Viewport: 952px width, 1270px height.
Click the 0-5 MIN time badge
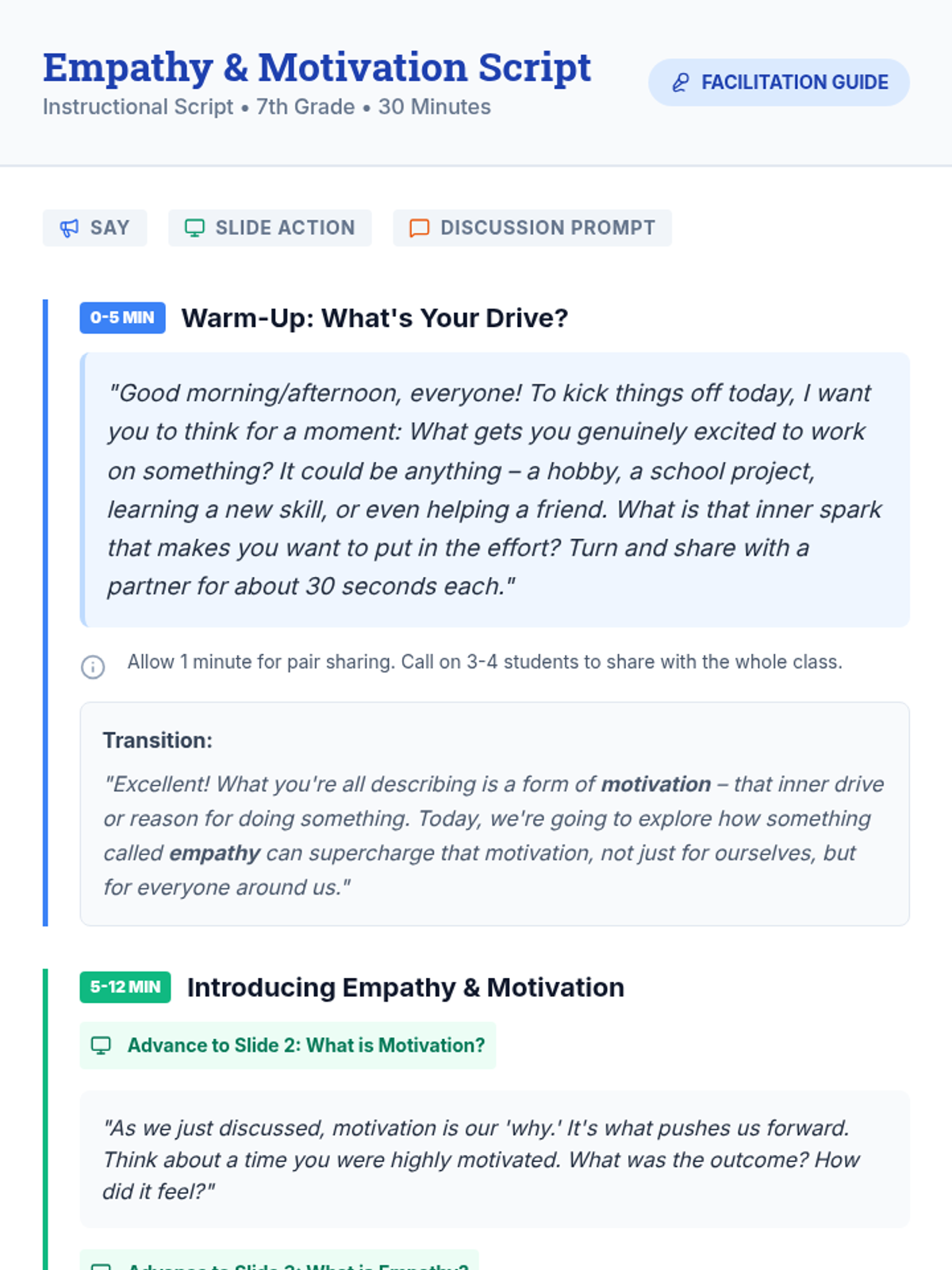(x=122, y=317)
